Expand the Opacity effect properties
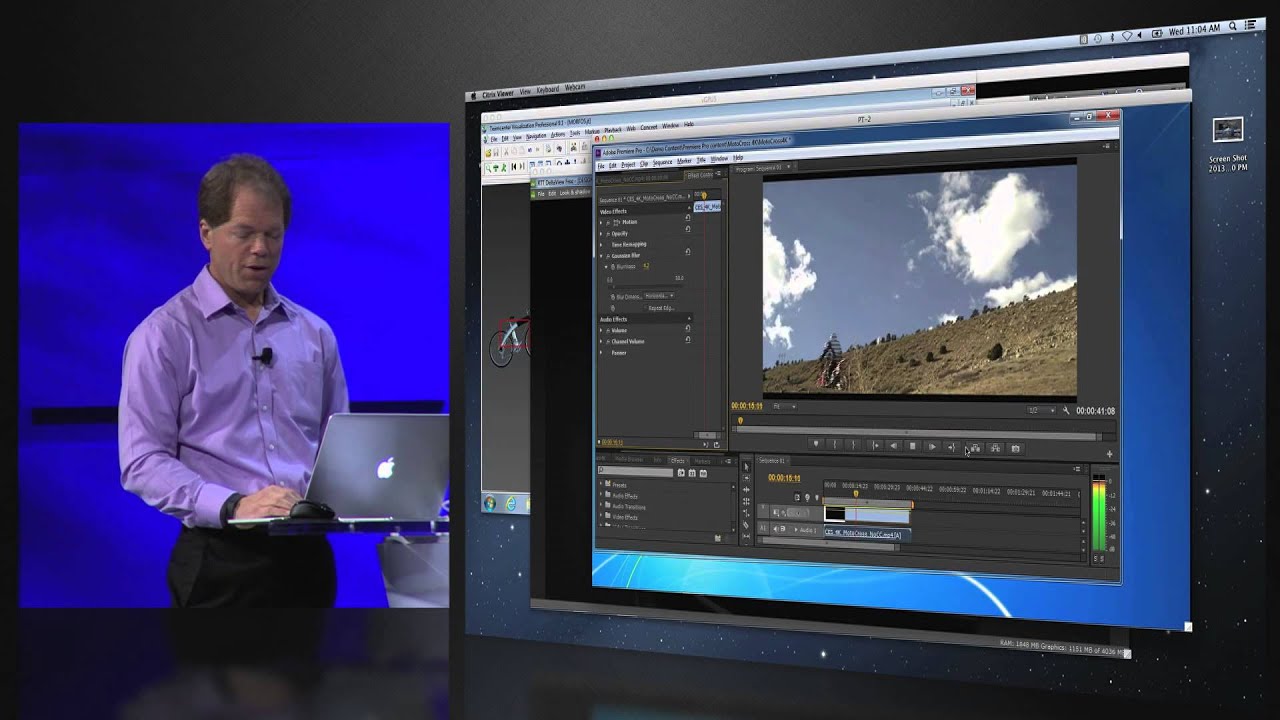1280x720 pixels. 601,233
